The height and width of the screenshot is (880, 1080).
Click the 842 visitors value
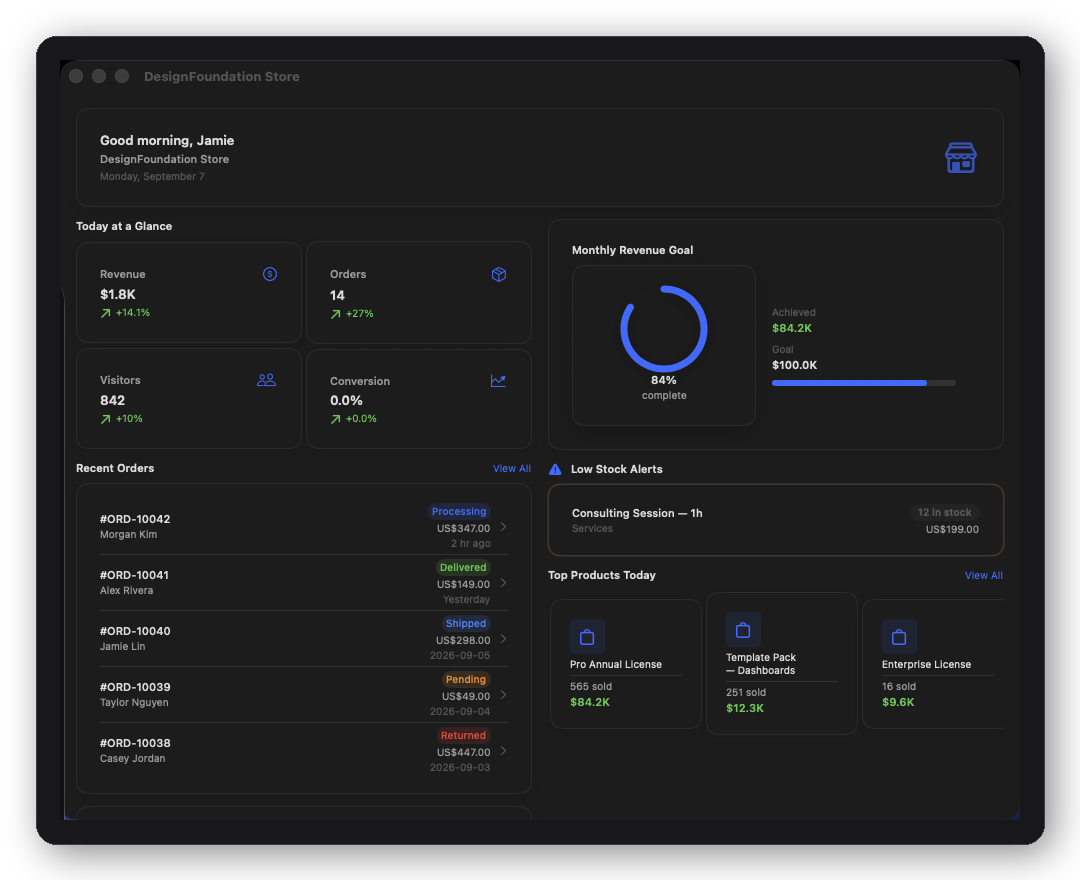click(x=112, y=400)
